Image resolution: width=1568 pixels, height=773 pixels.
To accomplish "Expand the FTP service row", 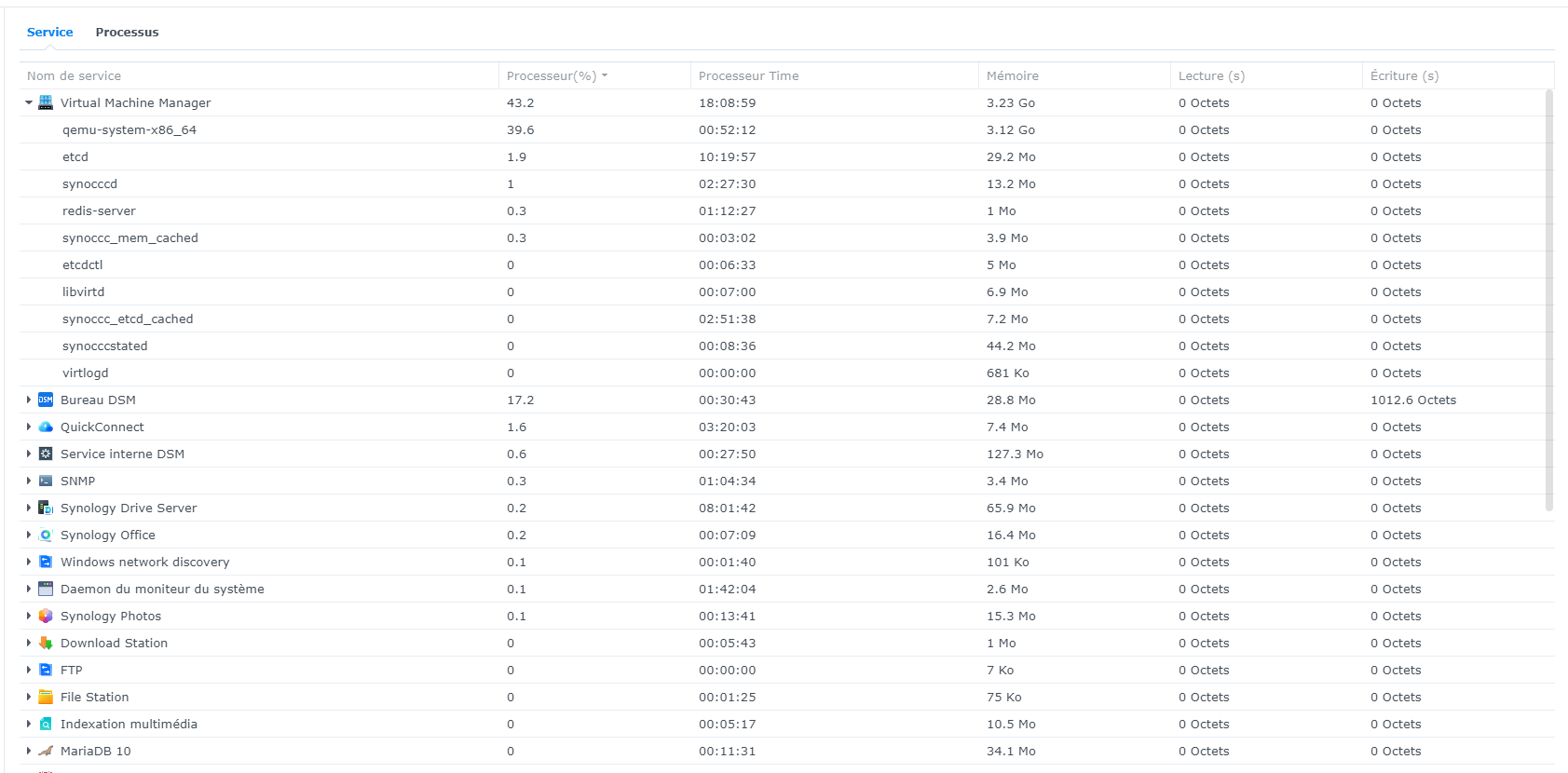I will [29, 670].
